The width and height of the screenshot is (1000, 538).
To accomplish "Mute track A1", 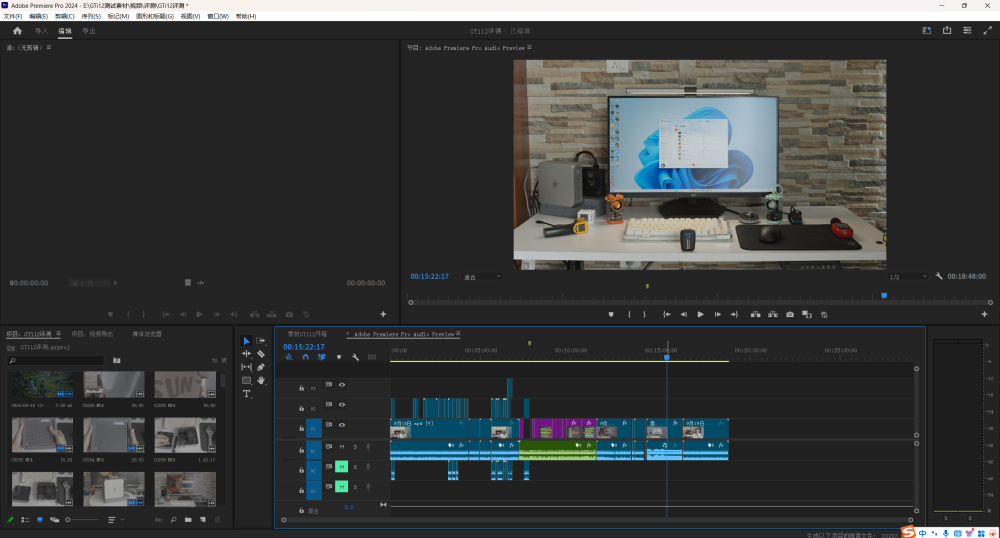I will coord(342,447).
